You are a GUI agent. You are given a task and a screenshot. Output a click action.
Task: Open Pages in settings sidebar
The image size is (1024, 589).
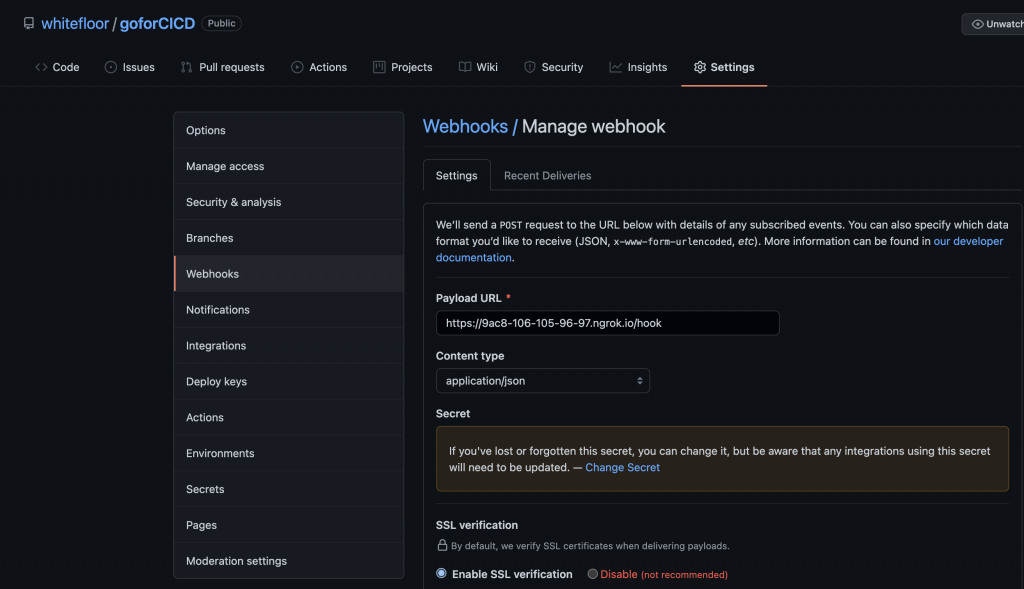pos(289,525)
